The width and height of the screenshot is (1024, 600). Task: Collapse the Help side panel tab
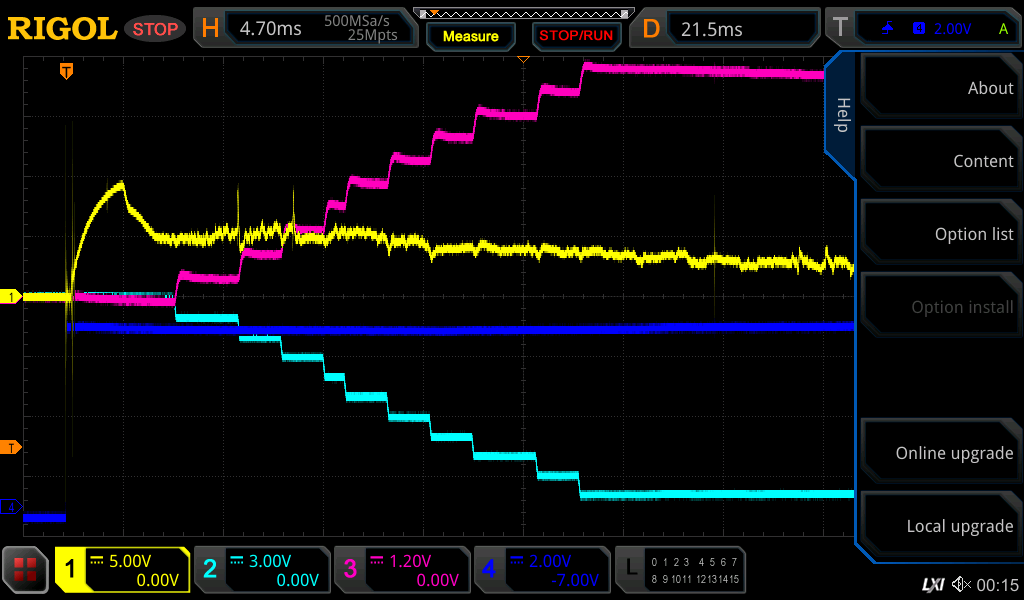coord(842,114)
